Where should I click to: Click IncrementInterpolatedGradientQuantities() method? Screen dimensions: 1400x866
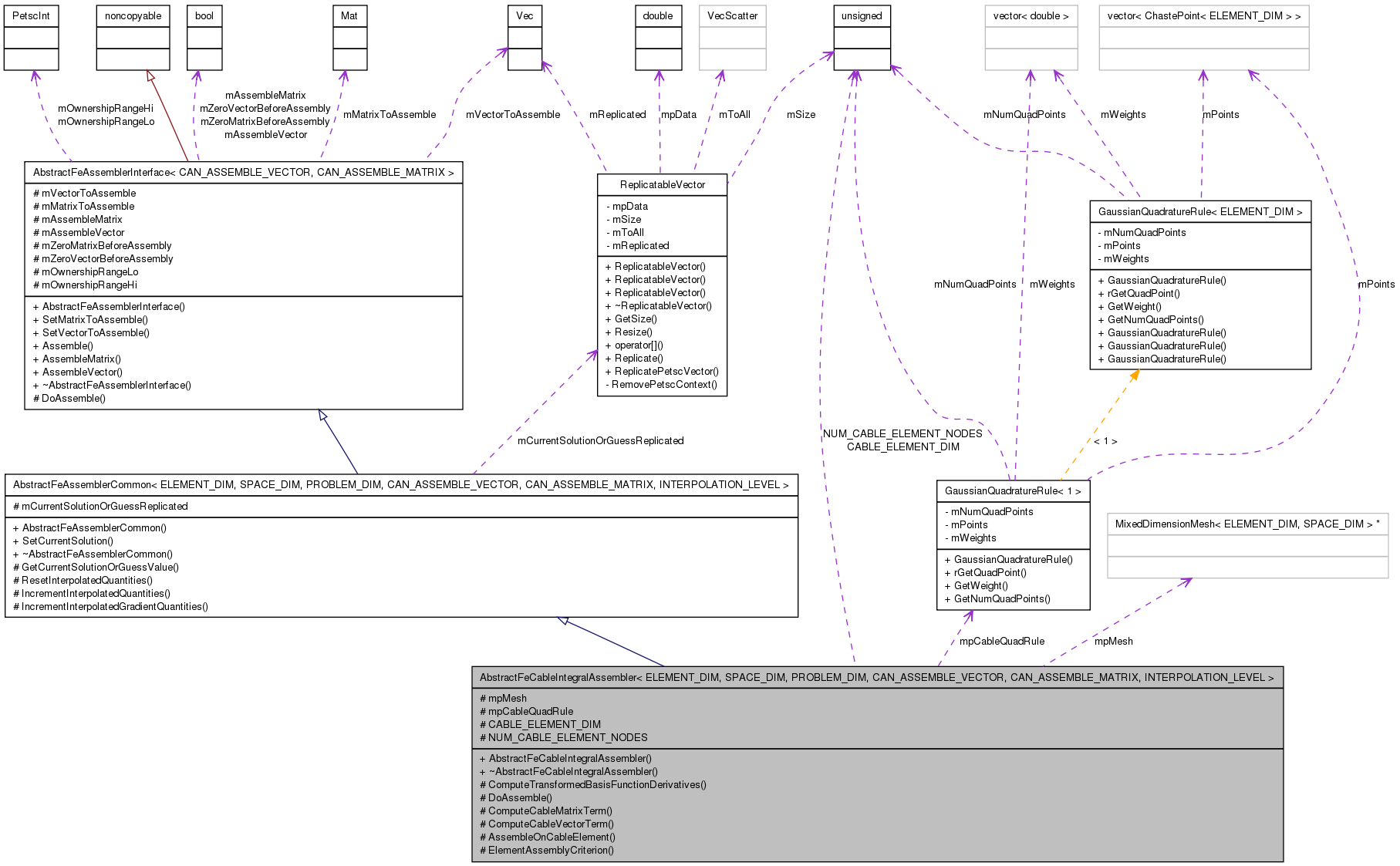(x=111, y=607)
